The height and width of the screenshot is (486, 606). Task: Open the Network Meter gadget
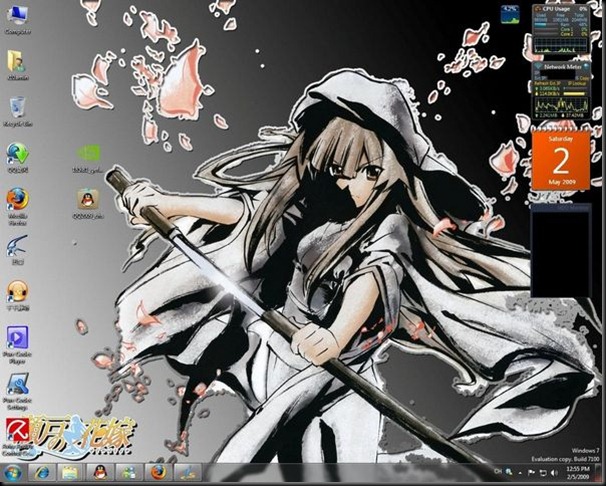point(561,90)
